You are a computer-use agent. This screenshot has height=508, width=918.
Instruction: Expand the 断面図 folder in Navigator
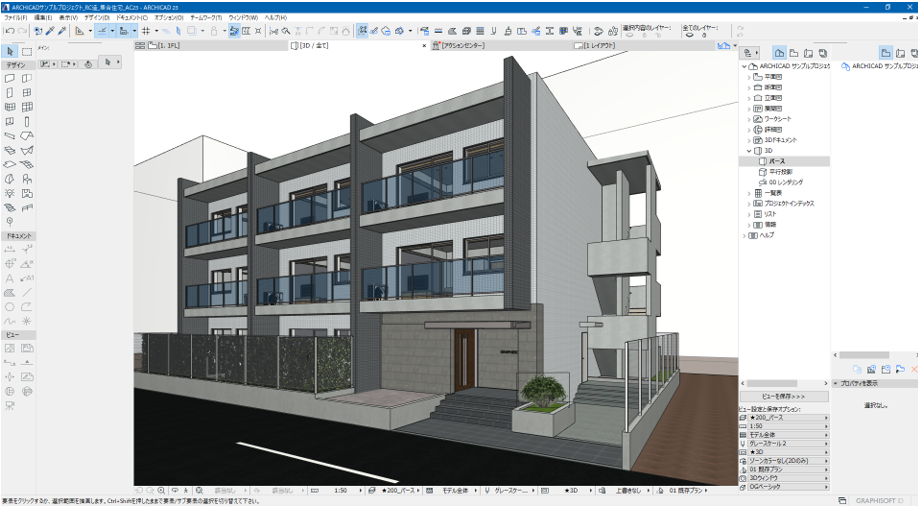tap(749, 87)
